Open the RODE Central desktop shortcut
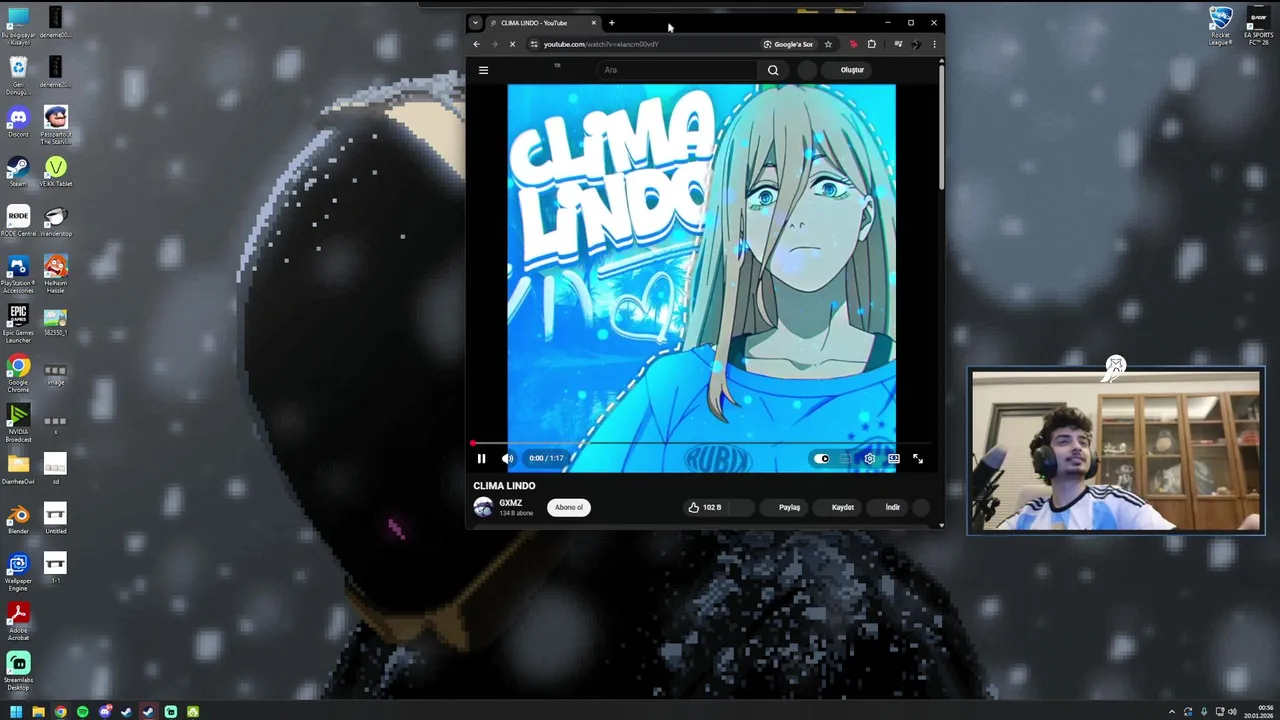Screen dimensions: 1280x720 pyautogui.click(x=18, y=222)
